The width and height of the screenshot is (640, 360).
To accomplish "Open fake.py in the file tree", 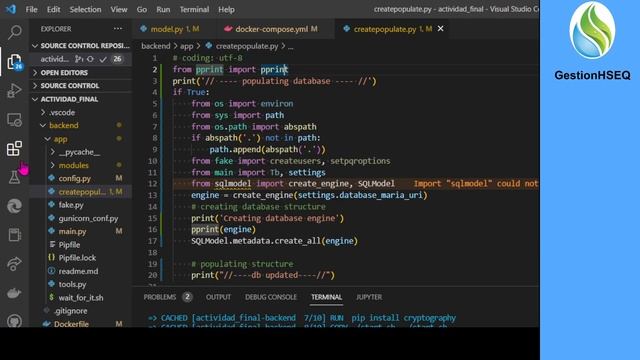I will click(x=71, y=205).
